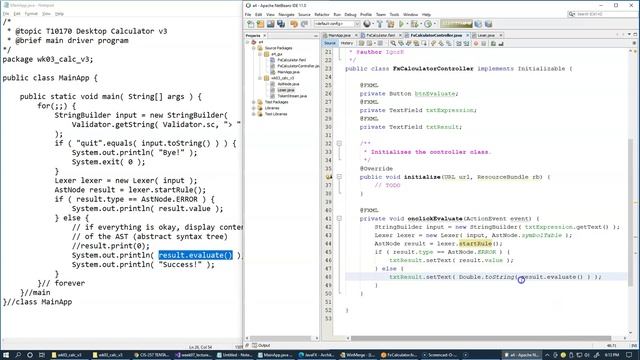This screenshot has width=640, height=360.
Task: Minimize the Projects panel
Action: point(316,36)
